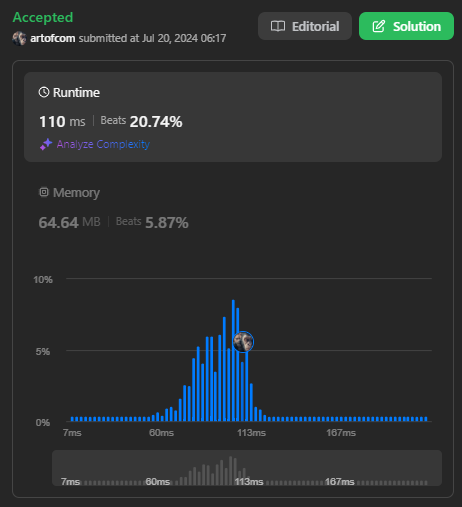The width and height of the screenshot is (462, 507).
Task: Click the '110 ms' runtime value
Action: (x=62, y=121)
